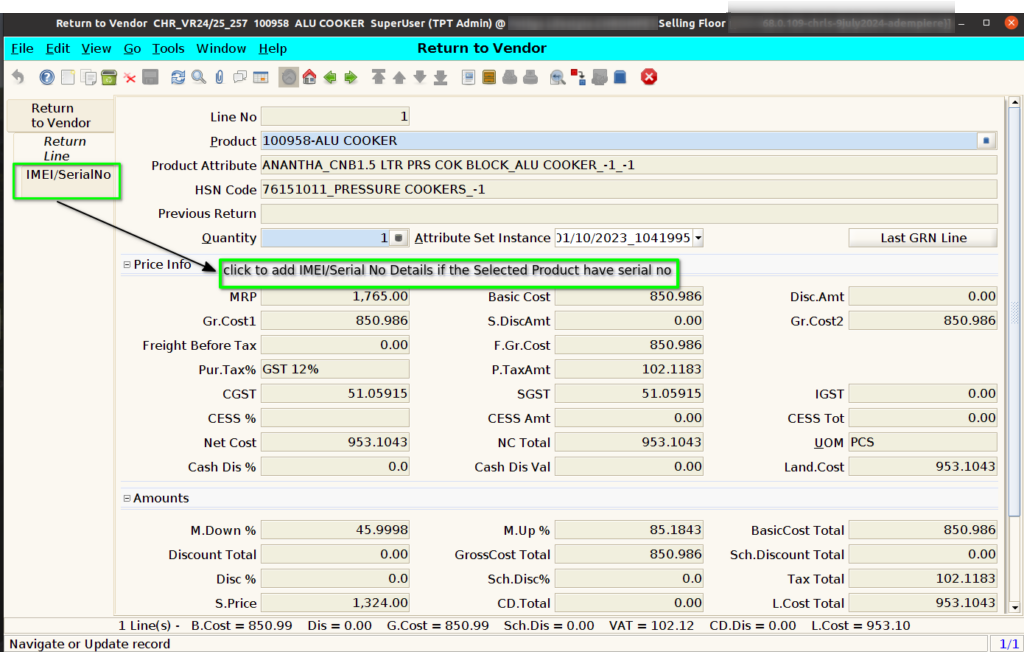The image size is (1024, 652).
Task: Click the S.Price field 1,324.00
Action: 335,603
